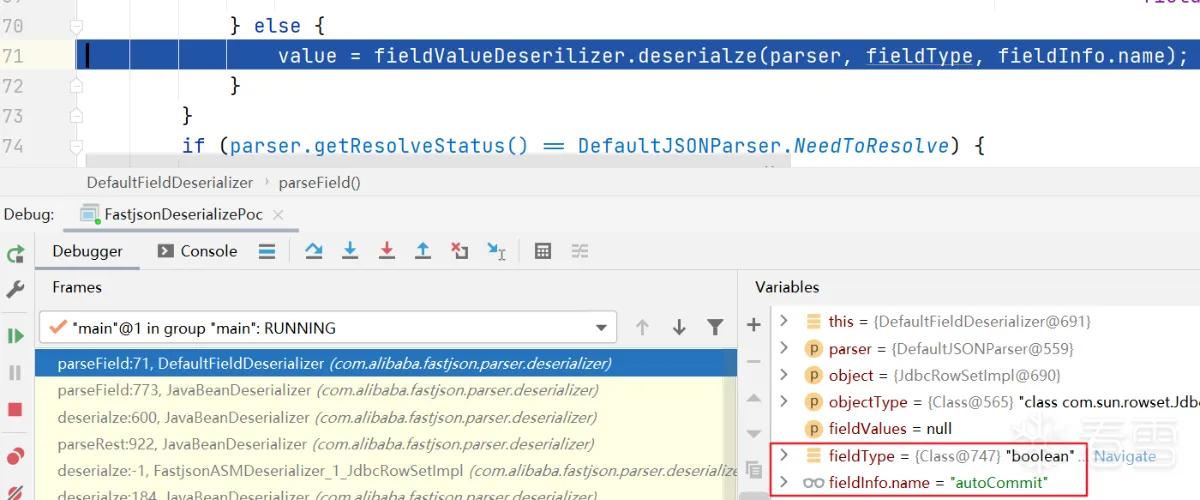The width and height of the screenshot is (1200, 500).
Task: Go to previous frame up arrow
Action: [642, 327]
